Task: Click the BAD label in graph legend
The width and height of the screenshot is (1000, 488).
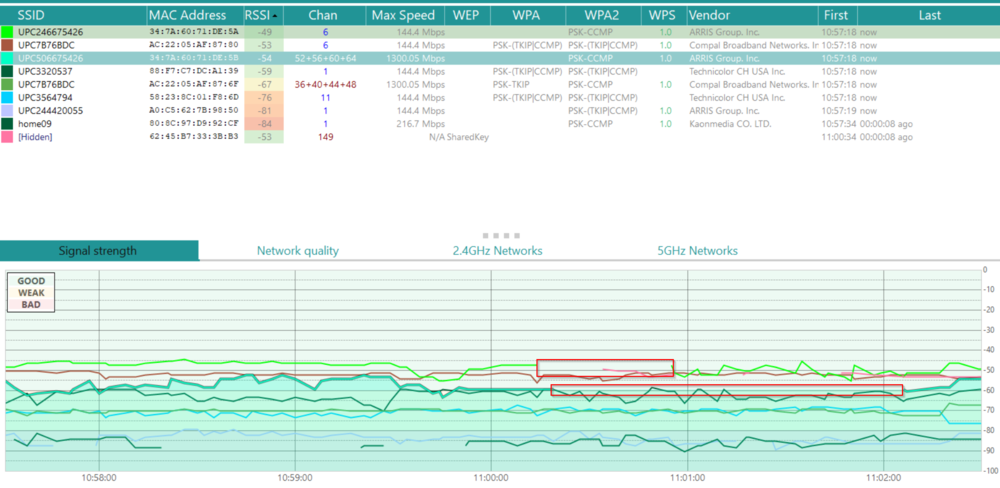Action: 31,304
